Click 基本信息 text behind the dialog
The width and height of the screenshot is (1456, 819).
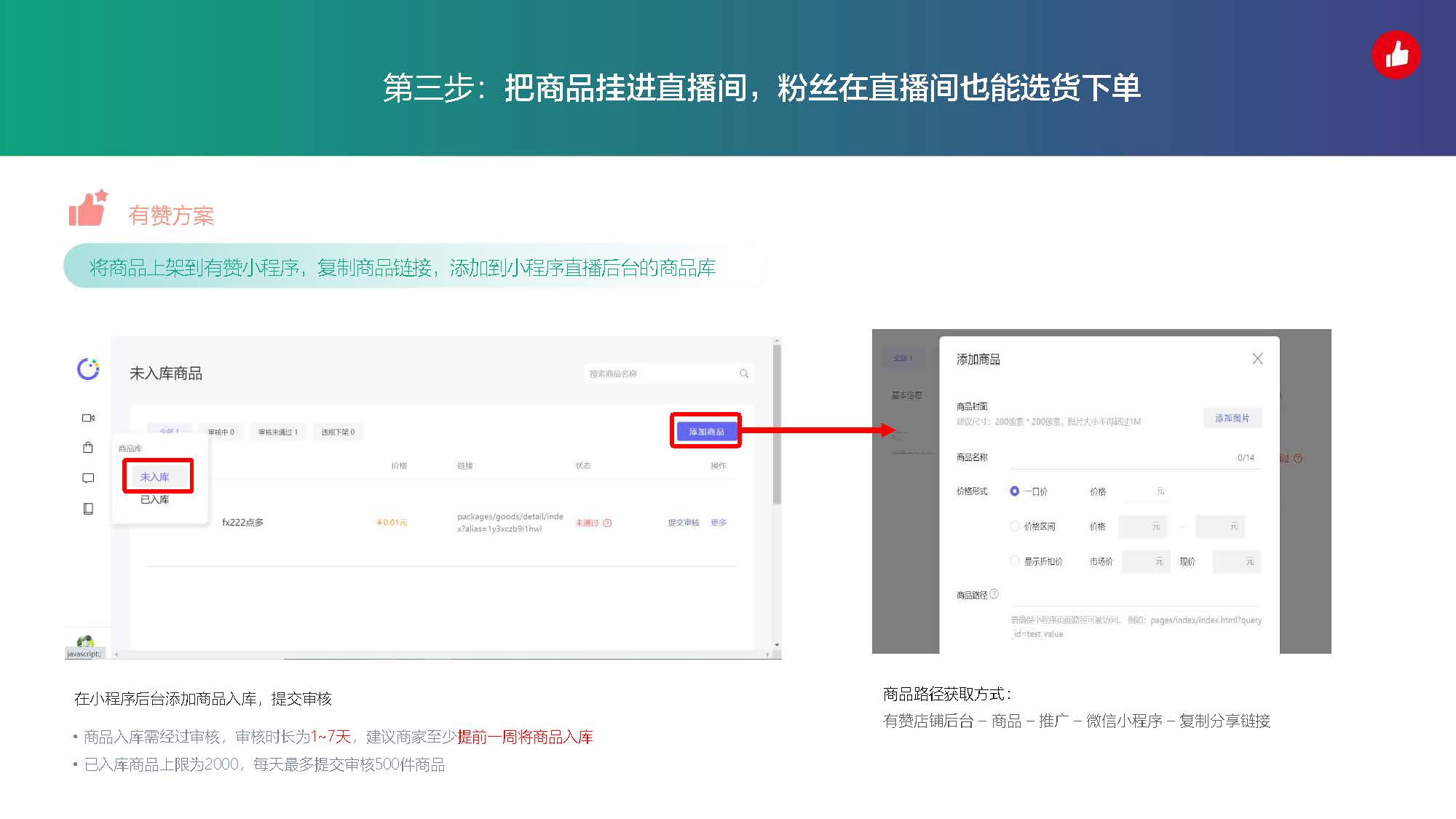[x=906, y=395]
